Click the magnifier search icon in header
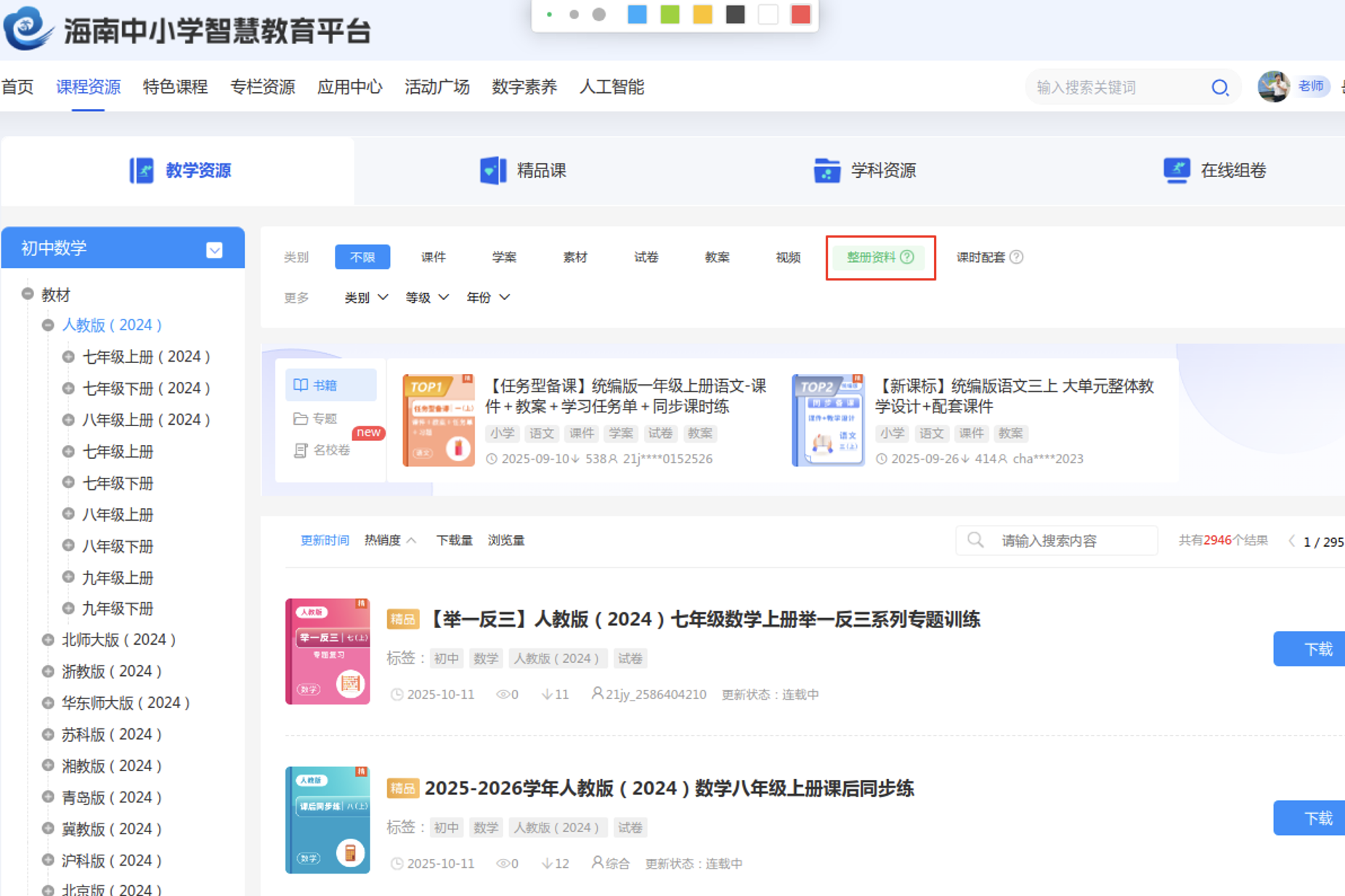The height and width of the screenshot is (896, 1345). click(1219, 88)
